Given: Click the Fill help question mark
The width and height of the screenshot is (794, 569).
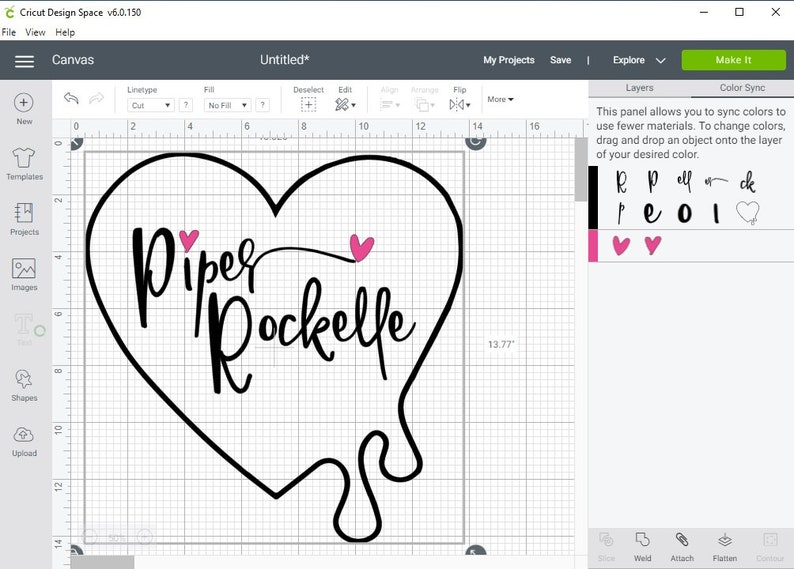Looking at the screenshot, I should click(x=262, y=105).
